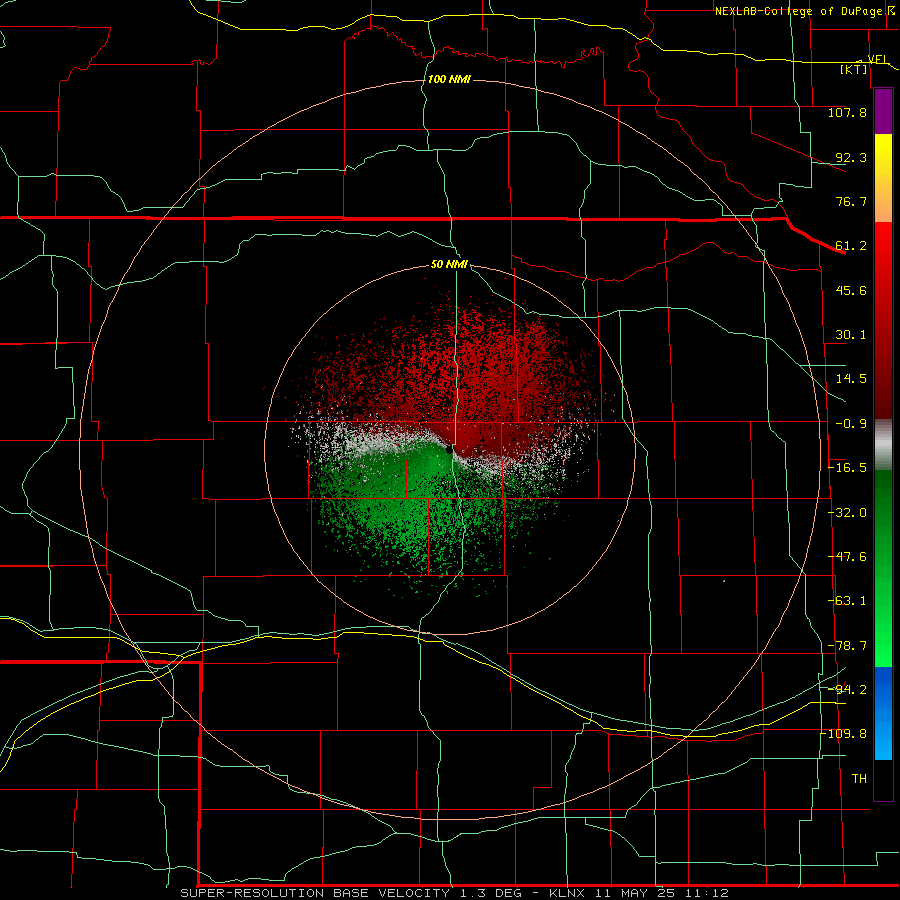900x900 pixels.
Task: Click the -63.1 scale value
Action: click(847, 601)
